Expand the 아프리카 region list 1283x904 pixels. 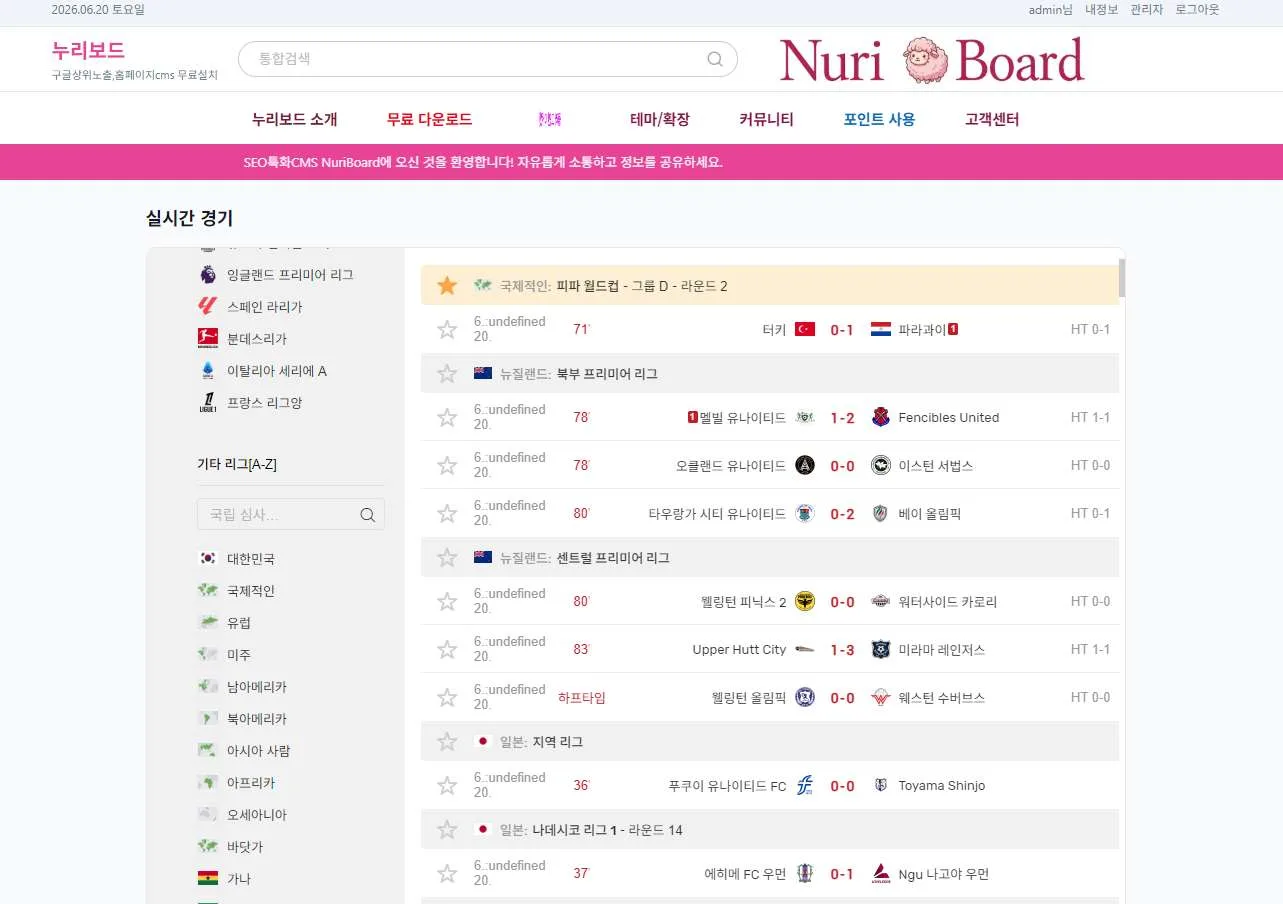pyautogui.click(x=251, y=783)
